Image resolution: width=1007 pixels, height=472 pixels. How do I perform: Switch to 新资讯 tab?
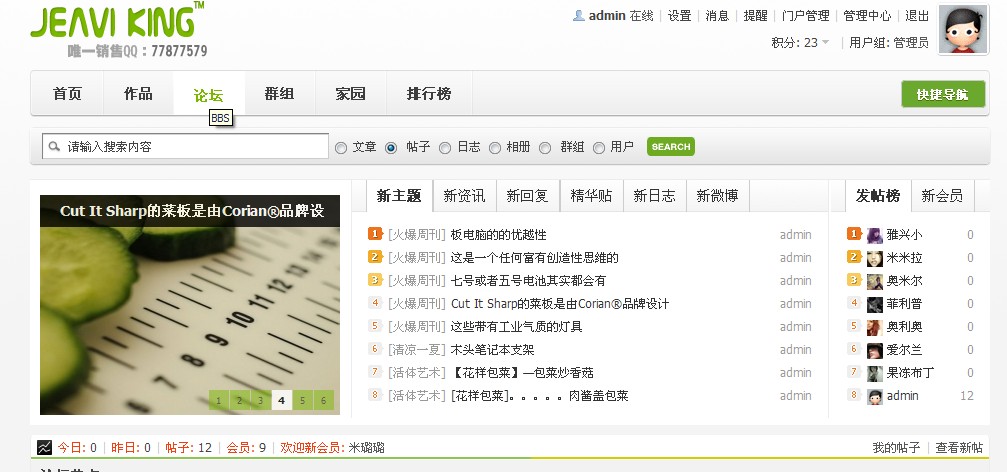click(464, 196)
